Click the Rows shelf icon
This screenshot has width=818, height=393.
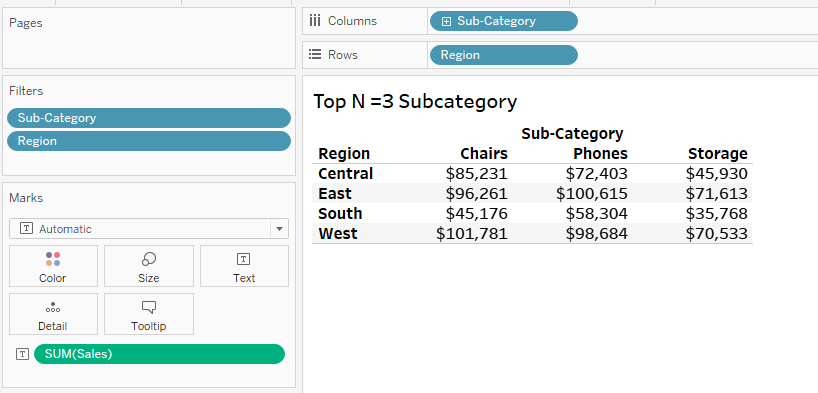coord(315,54)
